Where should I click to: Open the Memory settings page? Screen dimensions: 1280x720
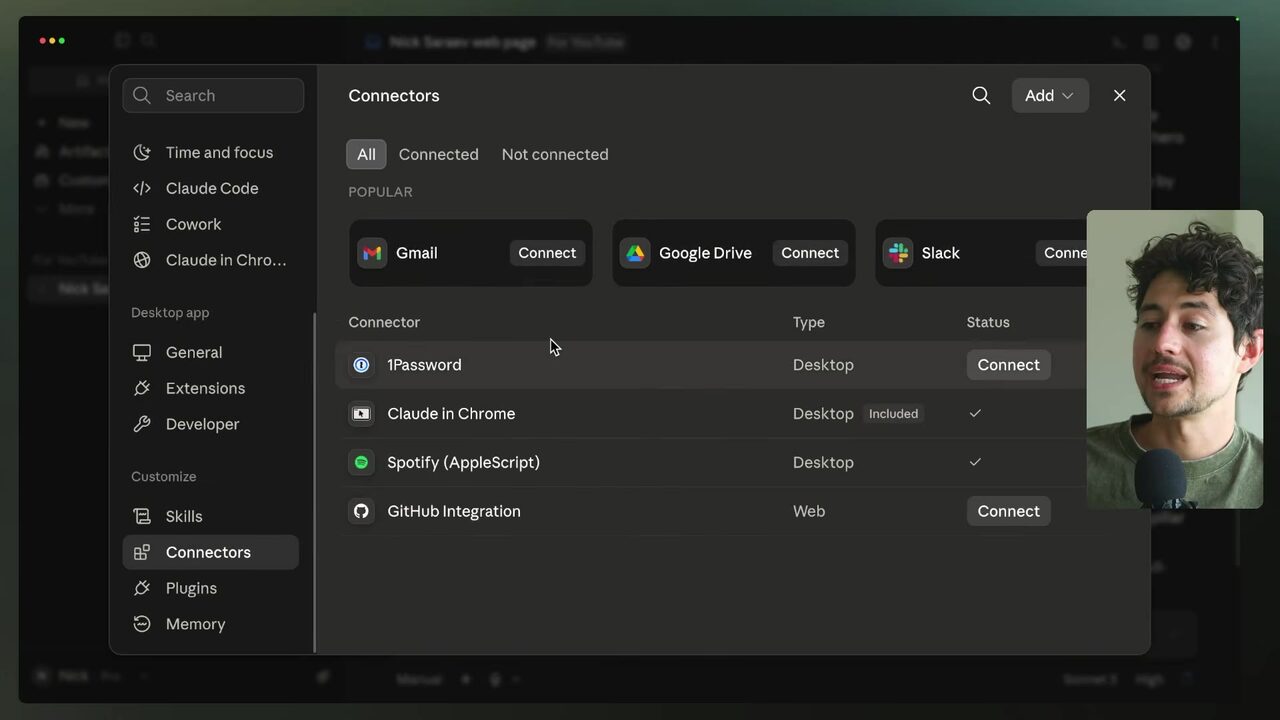click(210, 624)
